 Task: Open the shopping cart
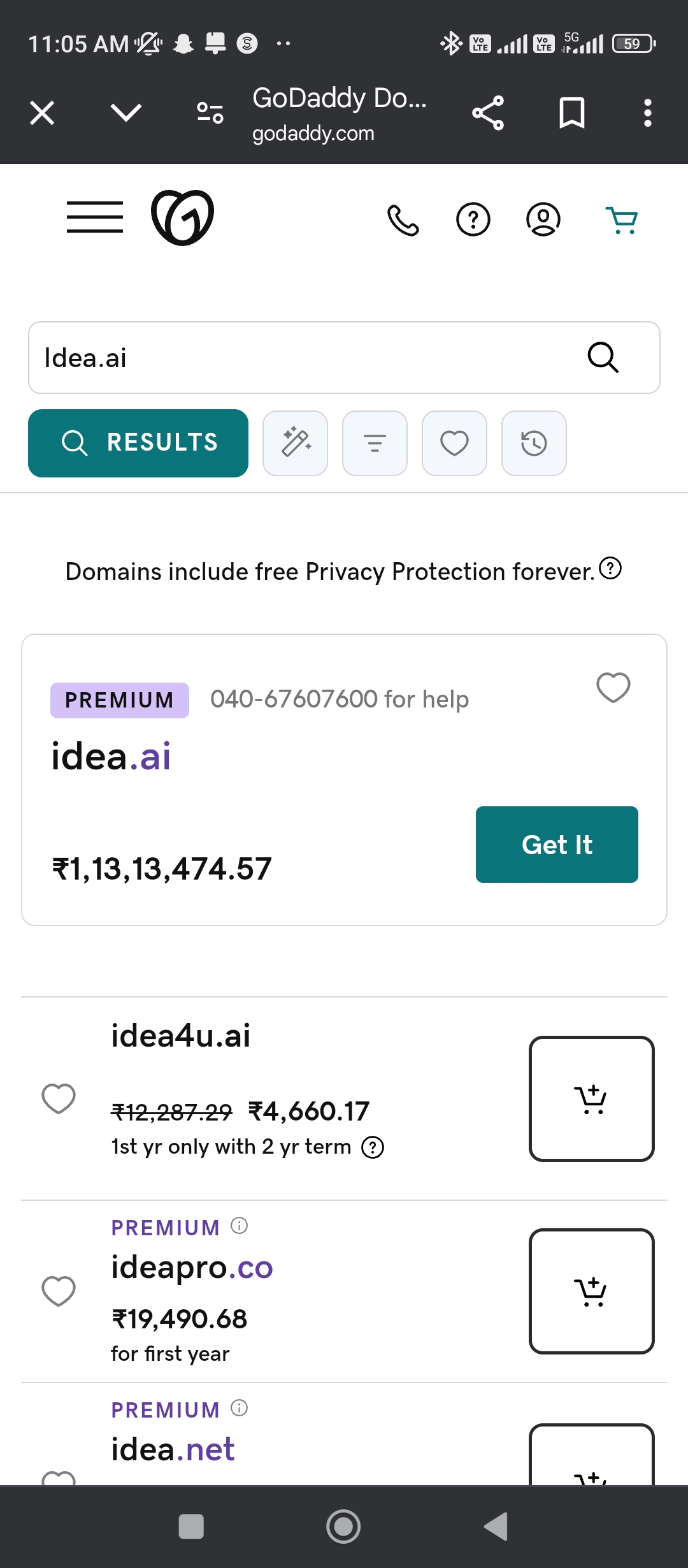tap(621, 220)
